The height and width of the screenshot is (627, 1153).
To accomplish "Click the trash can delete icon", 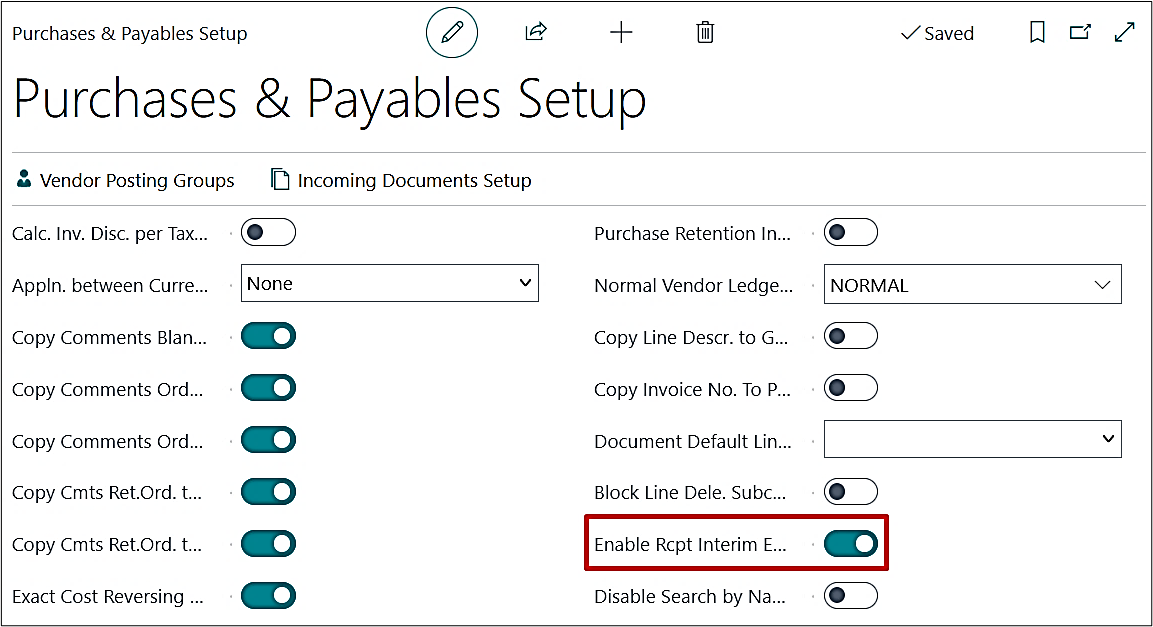I will (705, 33).
